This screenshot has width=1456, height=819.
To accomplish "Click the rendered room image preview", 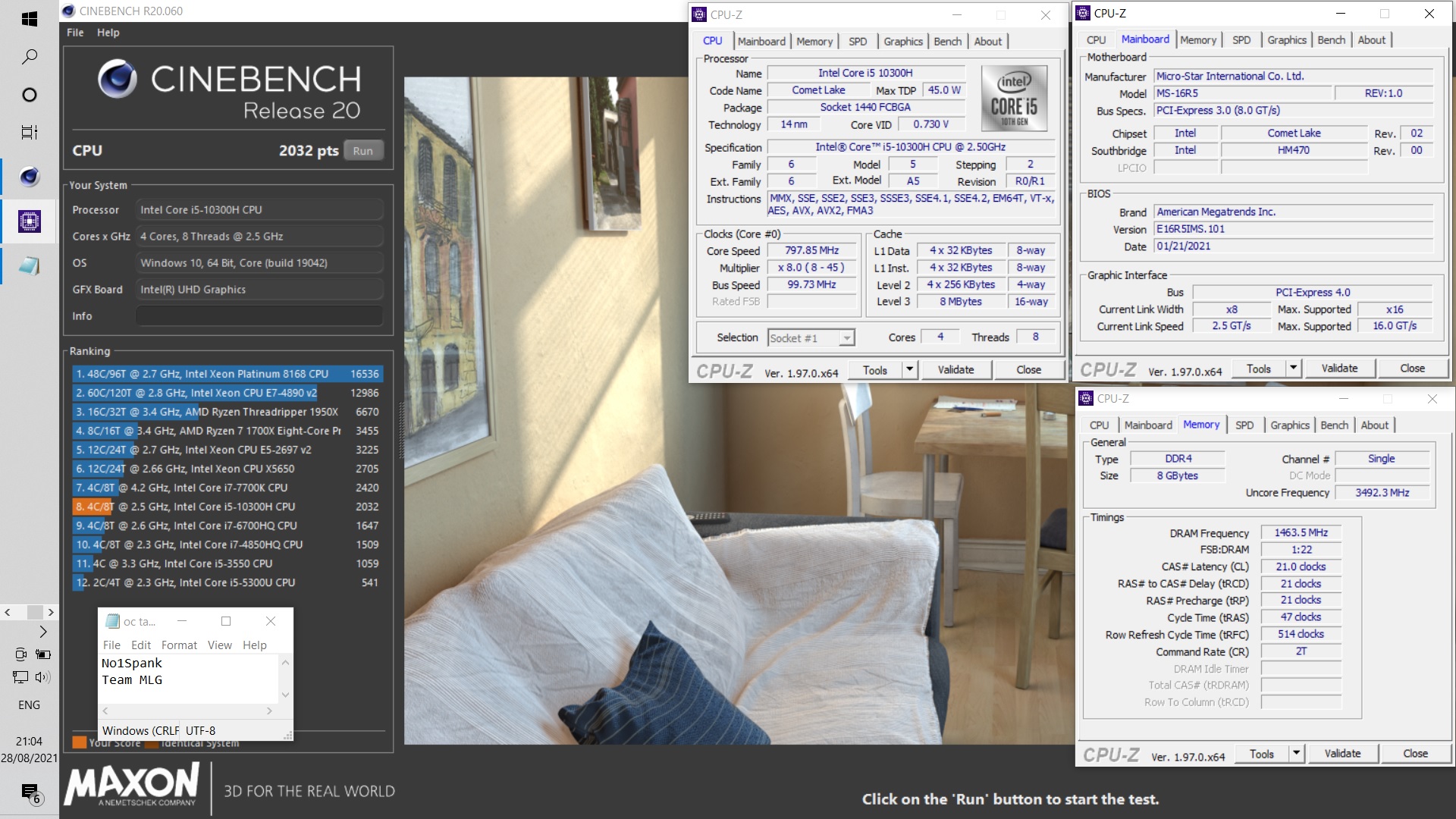I will [739, 410].
